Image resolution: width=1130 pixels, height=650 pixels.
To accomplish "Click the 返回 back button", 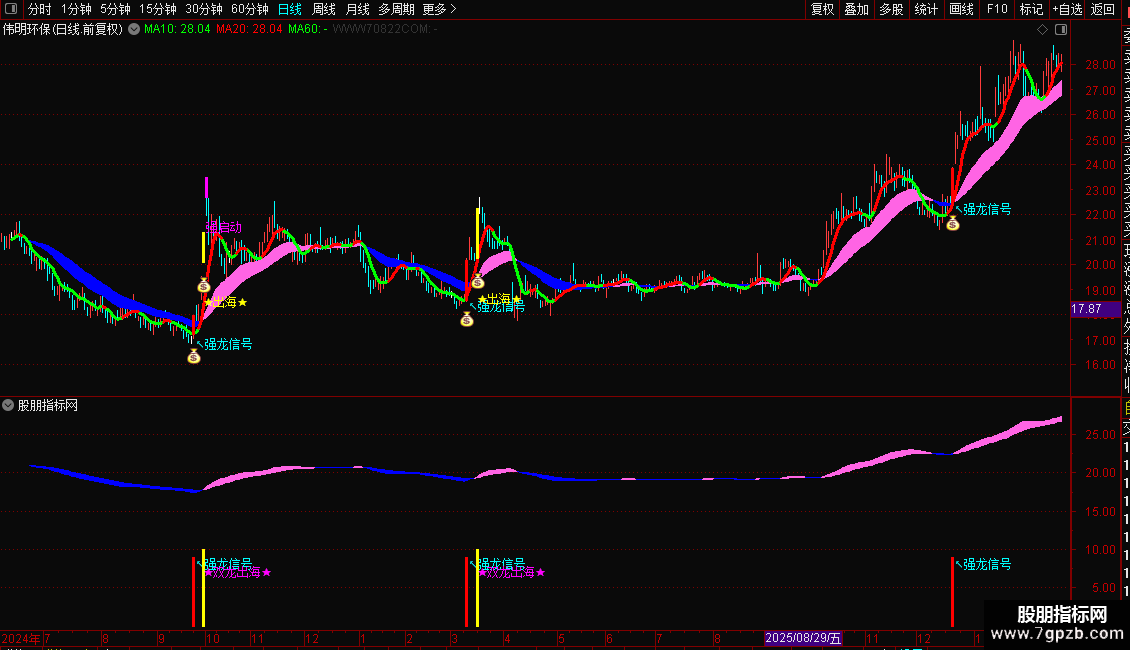I will point(1103,9).
